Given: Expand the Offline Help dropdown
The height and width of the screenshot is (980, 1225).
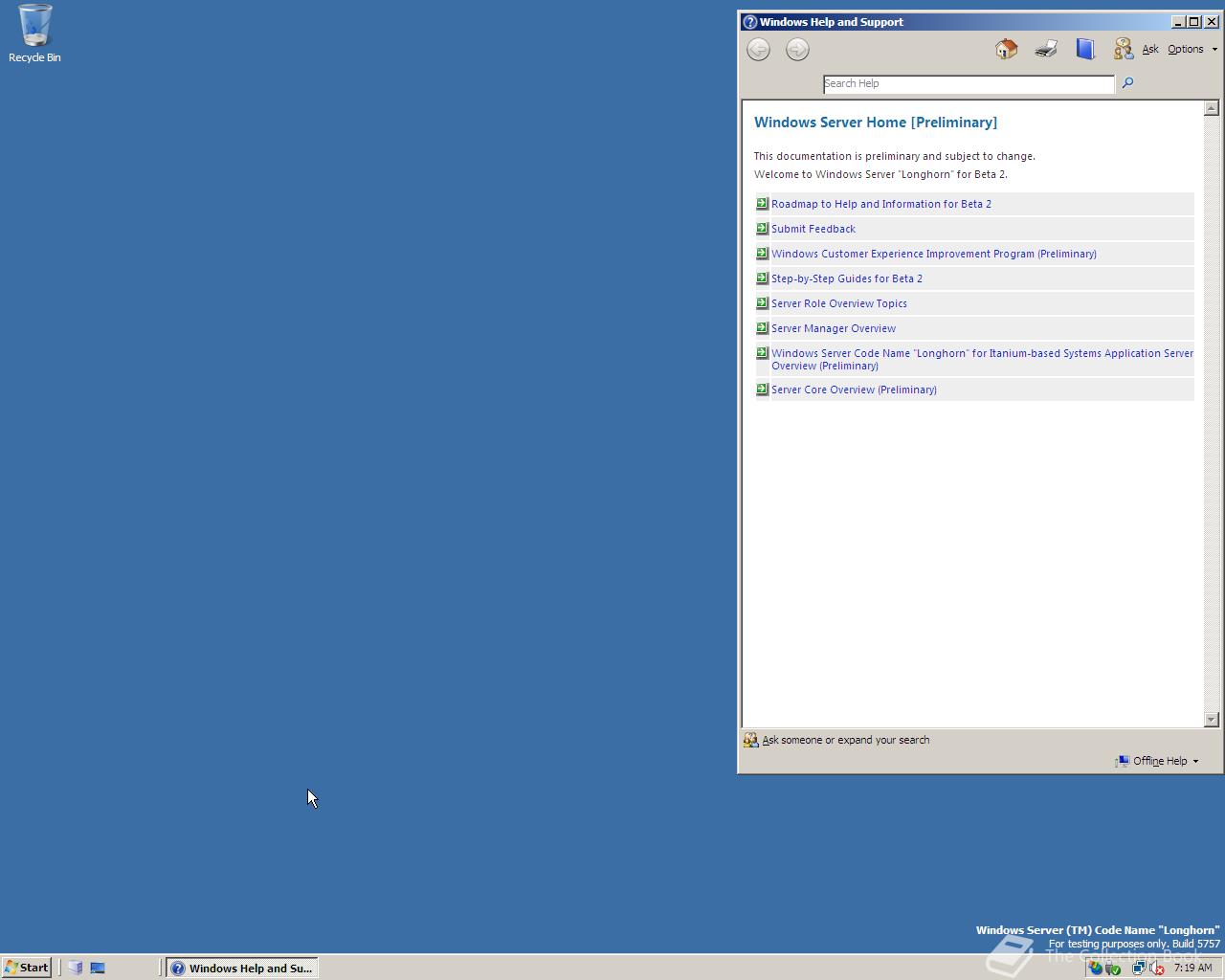Looking at the screenshot, I should [x=1195, y=762].
